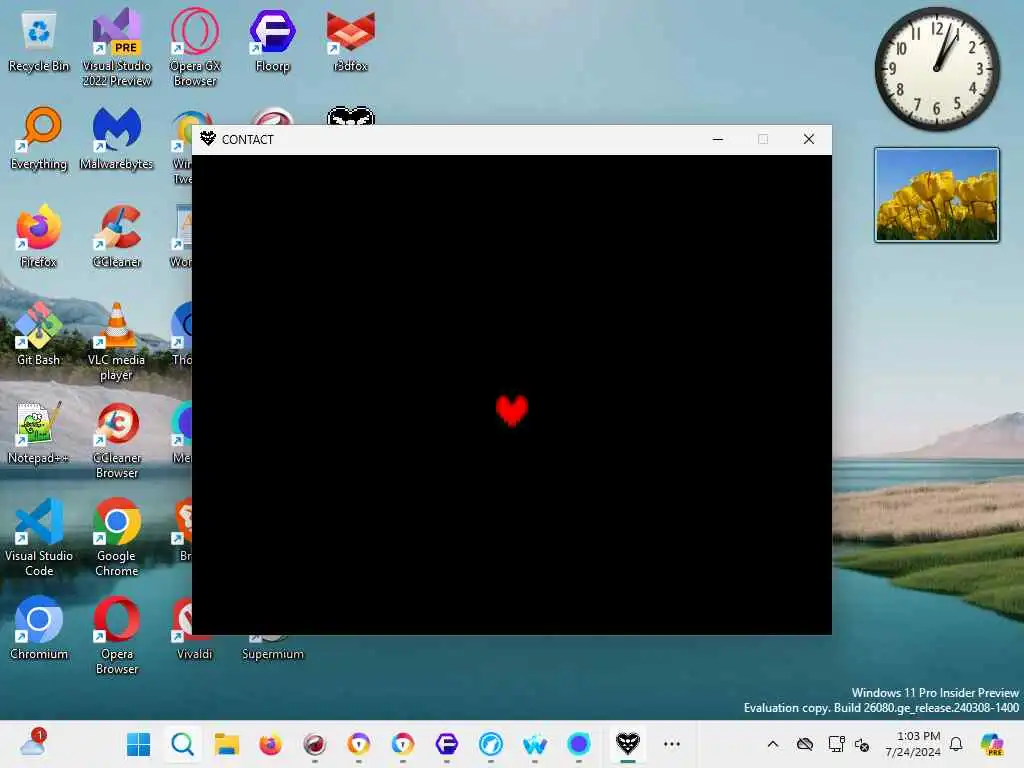Click the cloud sync tray icon
The image size is (1024, 768).
tap(805, 744)
